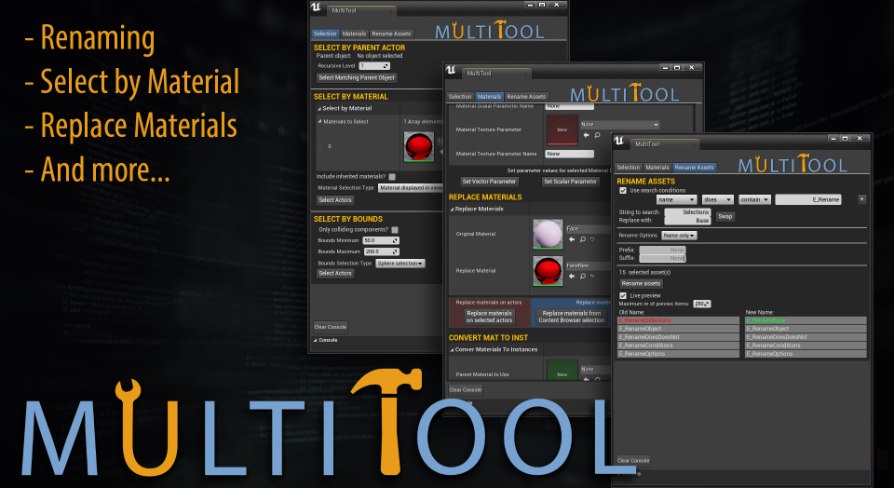Viewport: 894px width, 488px height.
Task: Click String to search field 'Selections'
Action: [x=687, y=212]
